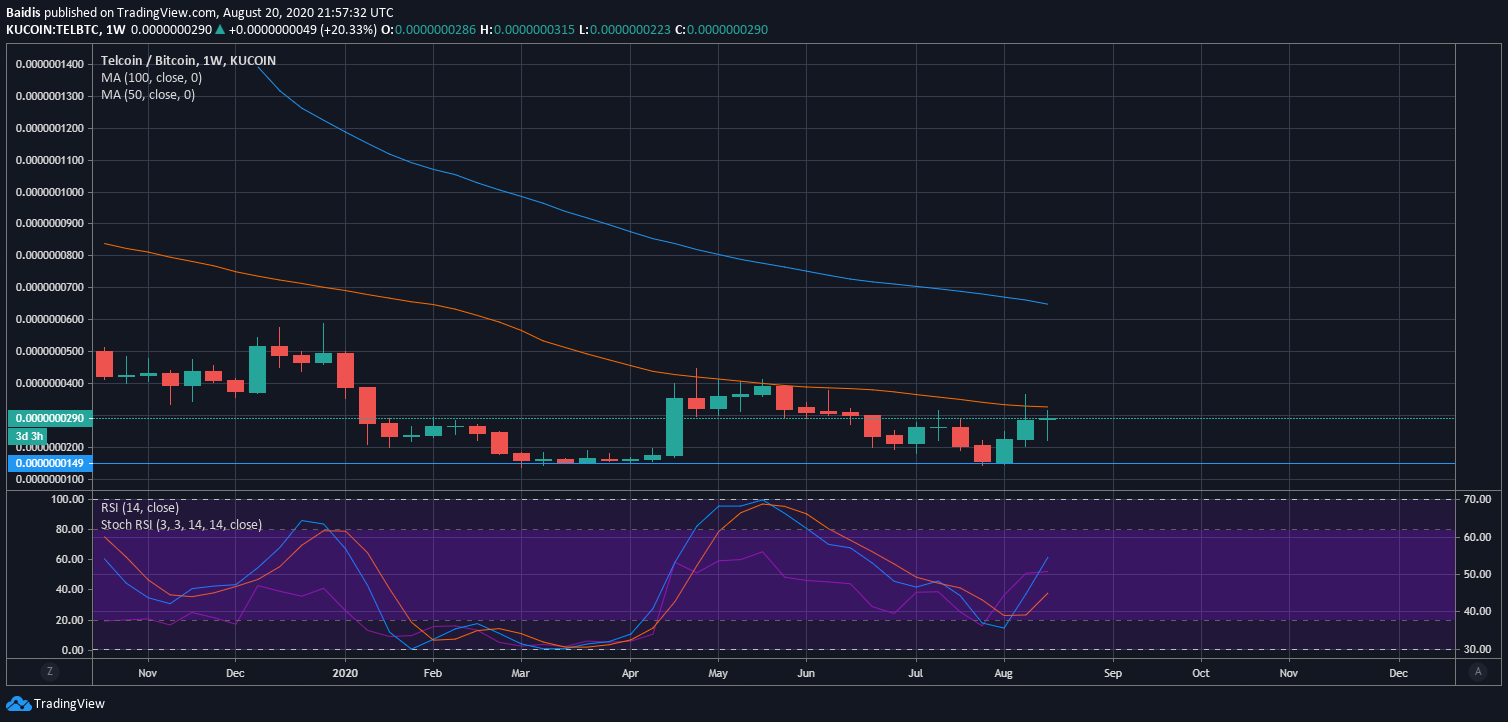Select the Telcoin / Bitcoin, 1W, KUCOIN legend
Screen dimensions: 1508x722
188,61
